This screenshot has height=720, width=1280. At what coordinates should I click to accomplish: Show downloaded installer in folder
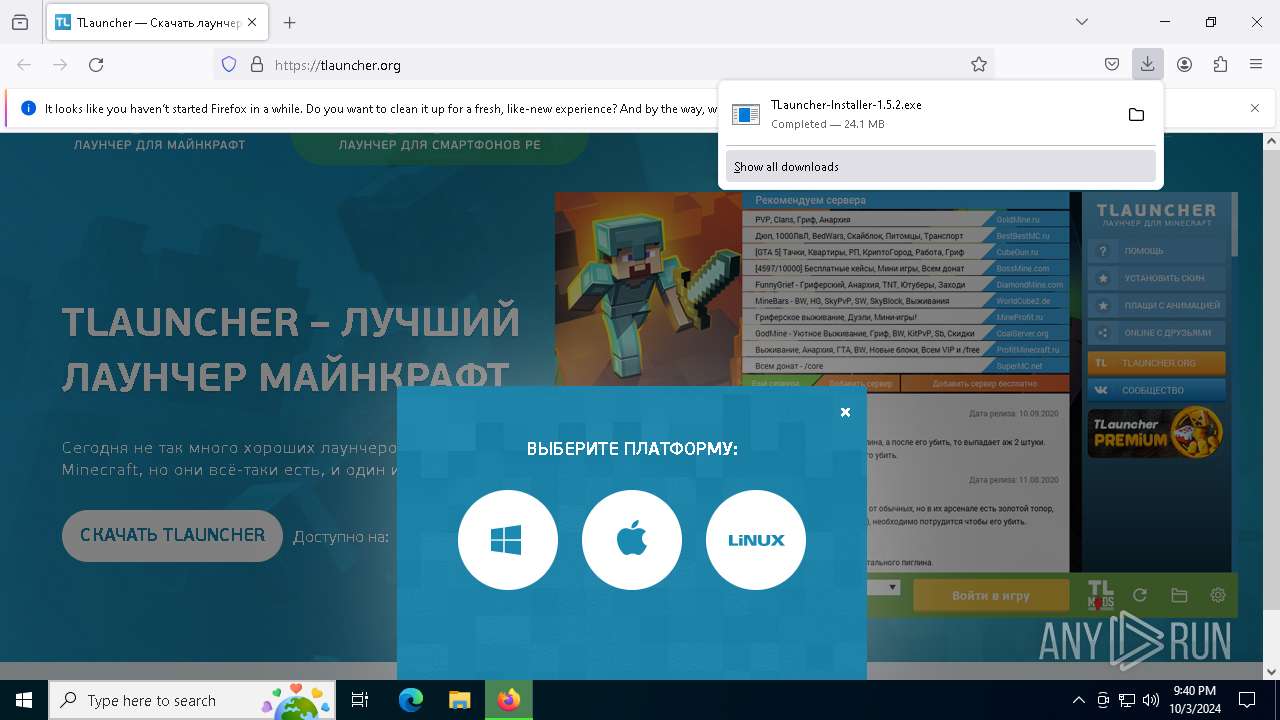click(x=1136, y=115)
